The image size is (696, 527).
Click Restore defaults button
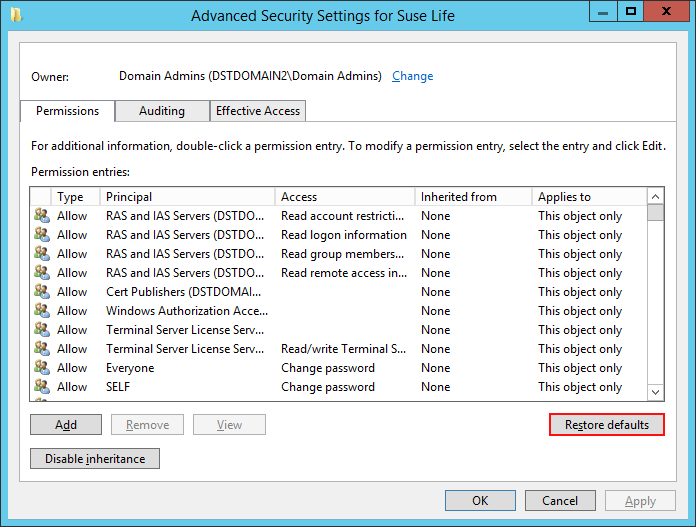point(607,425)
